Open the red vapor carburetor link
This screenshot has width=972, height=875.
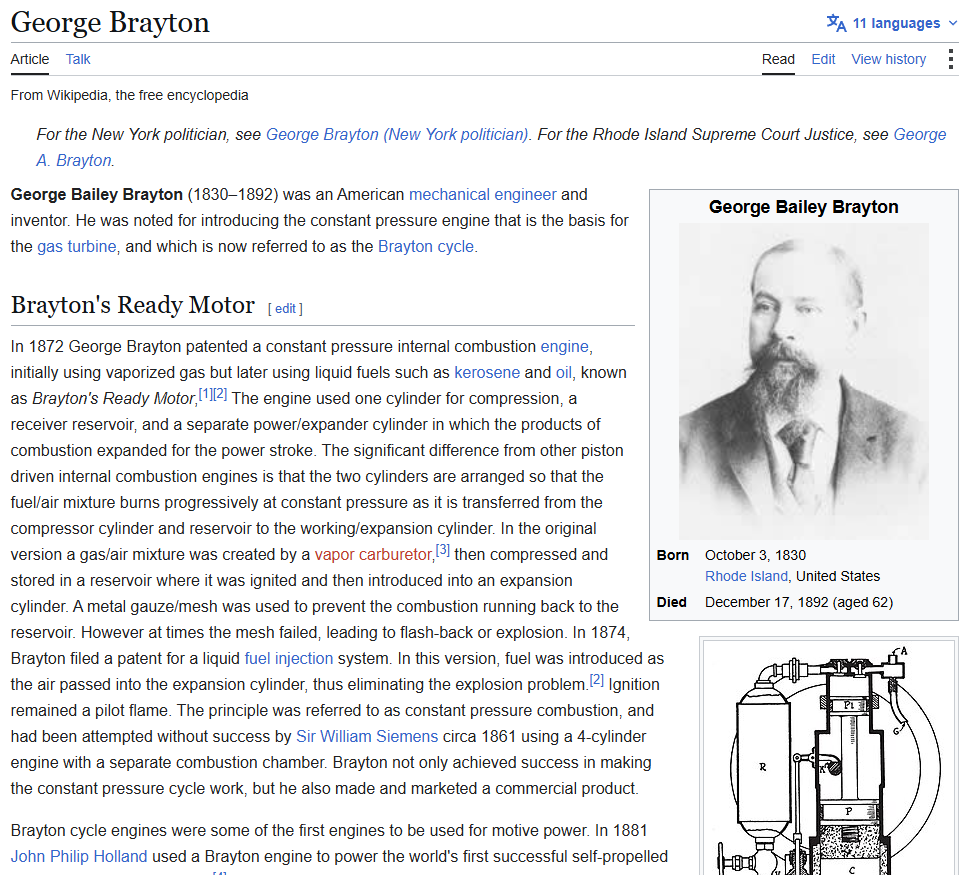click(373, 555)
